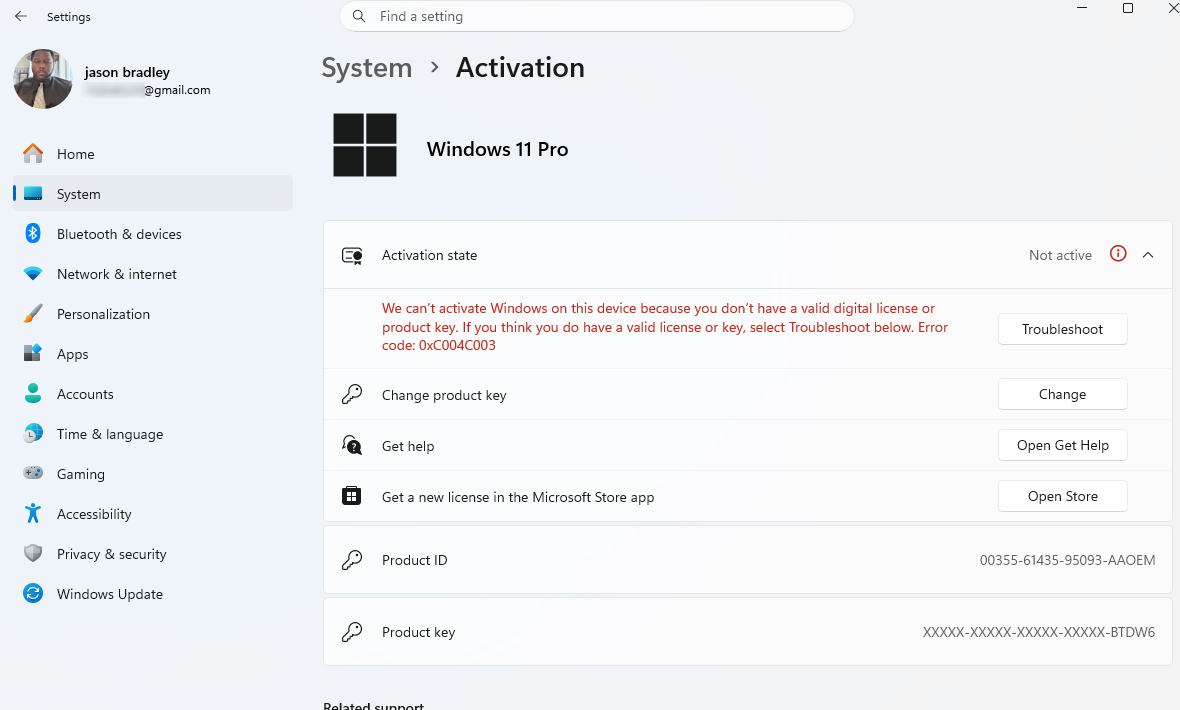Navigate to Apps settings
1180x710 pixels.
153,353
